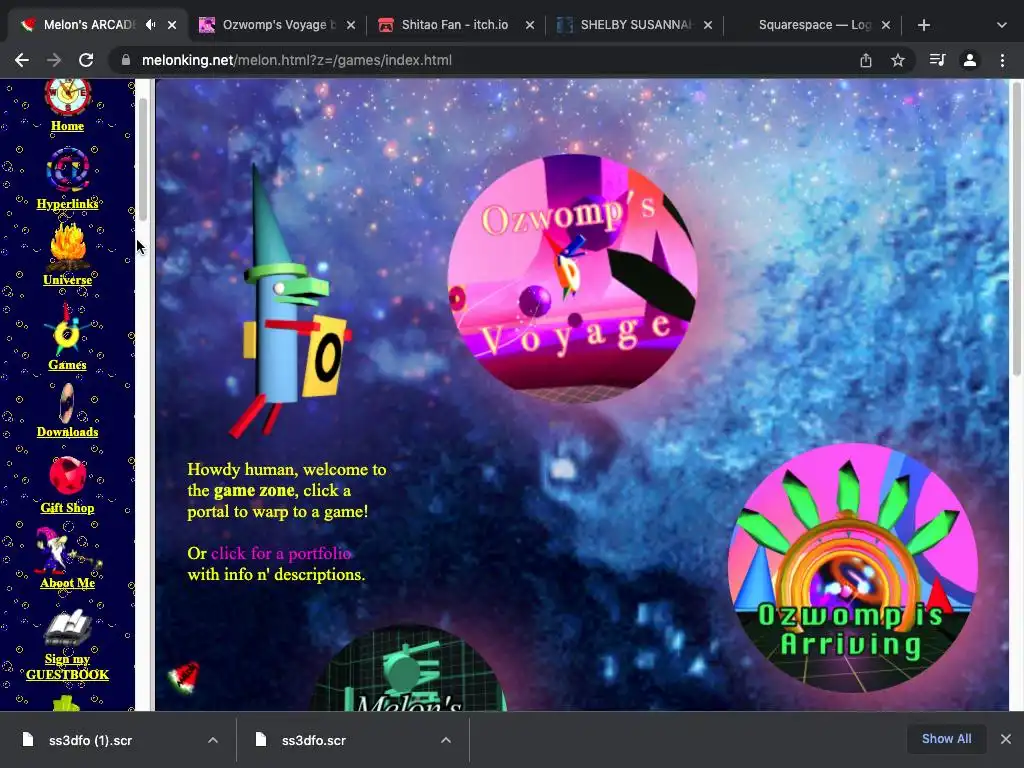Close the Squarespace tab
This screenshot has height=768, width=1024.
point(886,25)
